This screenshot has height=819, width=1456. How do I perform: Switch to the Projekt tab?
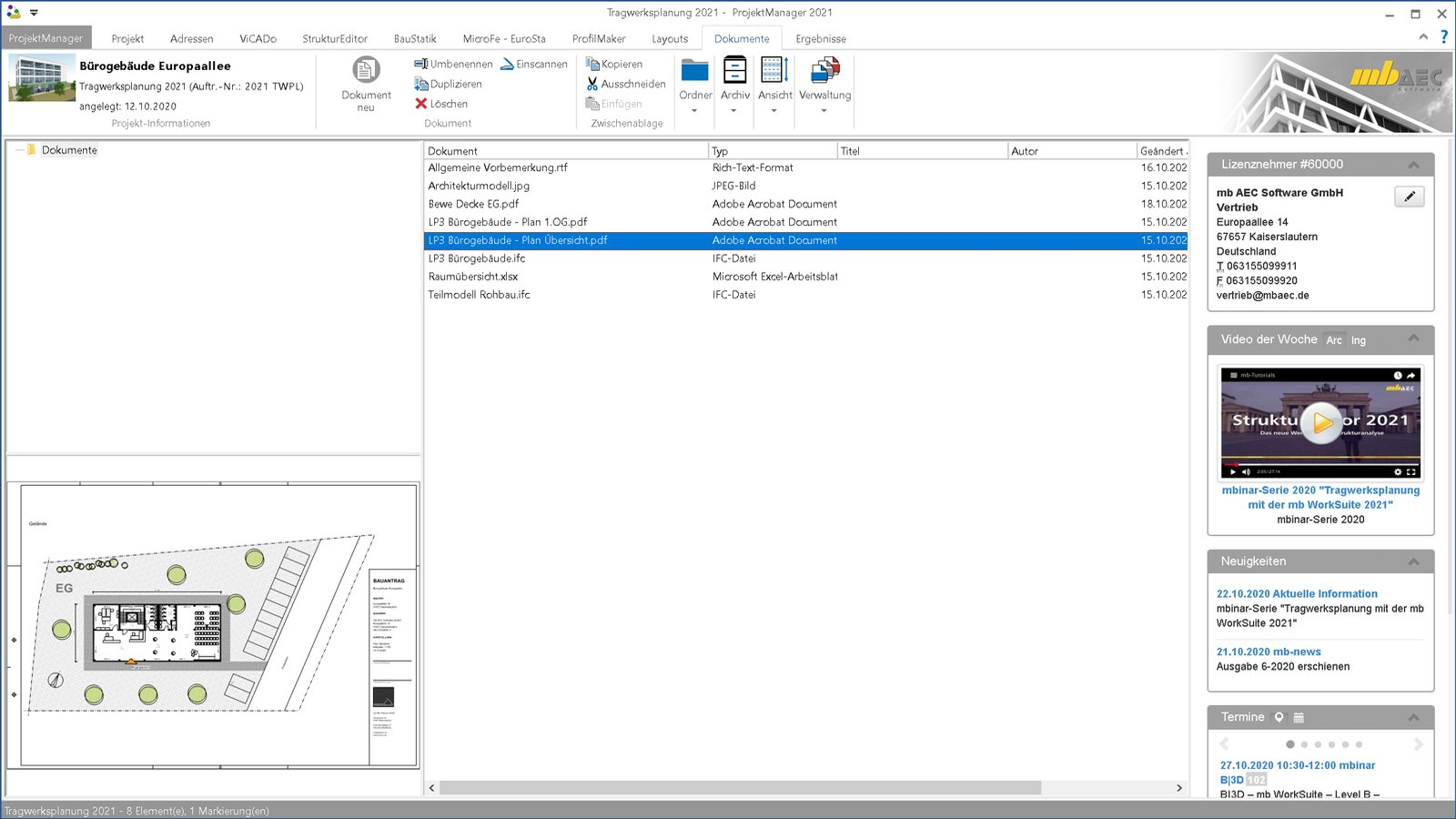point(127,38)
